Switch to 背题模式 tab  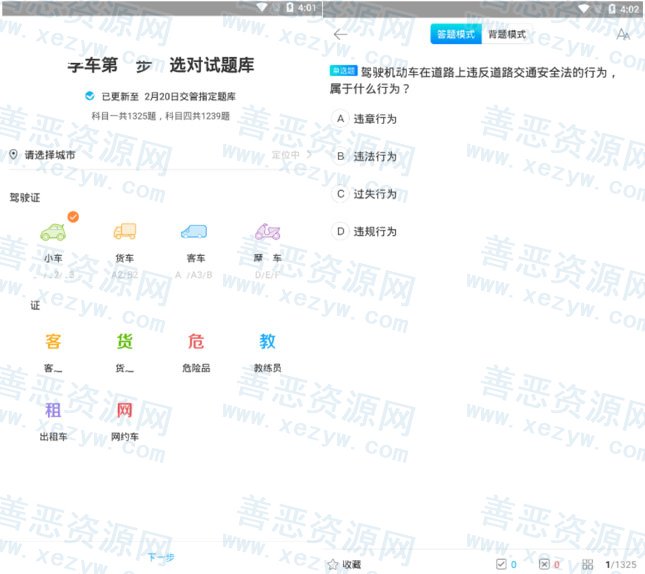coord(507,35)
